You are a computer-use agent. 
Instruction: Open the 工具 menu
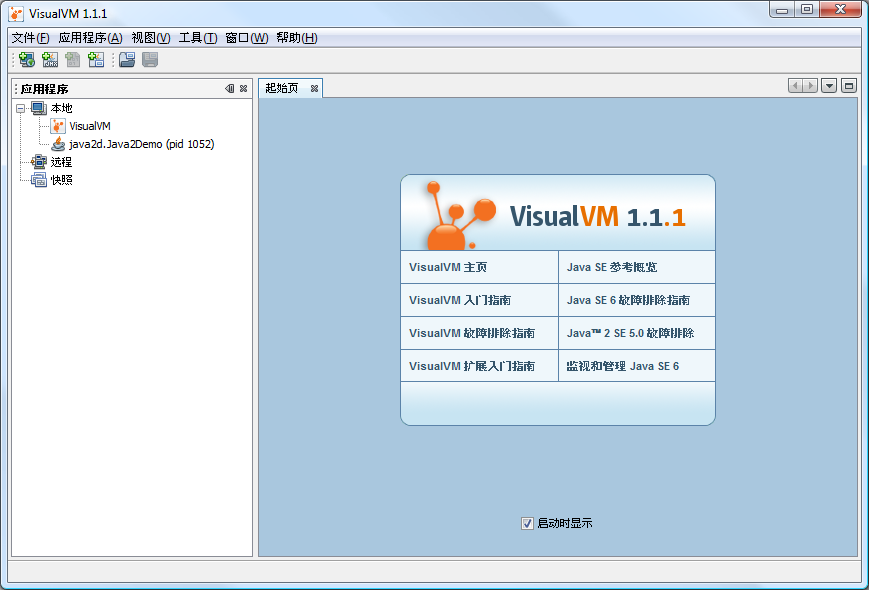click(197, 38)
